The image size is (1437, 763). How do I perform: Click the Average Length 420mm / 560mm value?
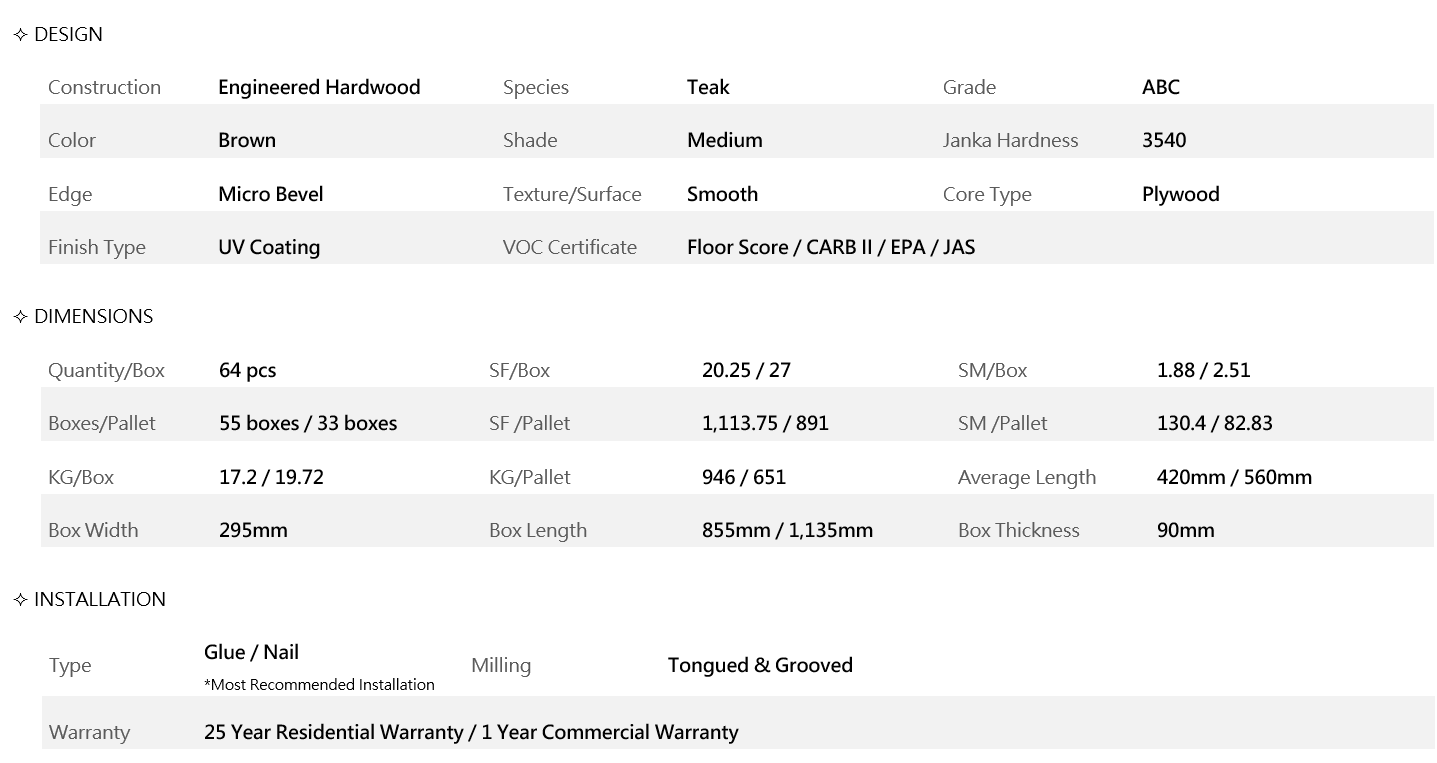1234,477
